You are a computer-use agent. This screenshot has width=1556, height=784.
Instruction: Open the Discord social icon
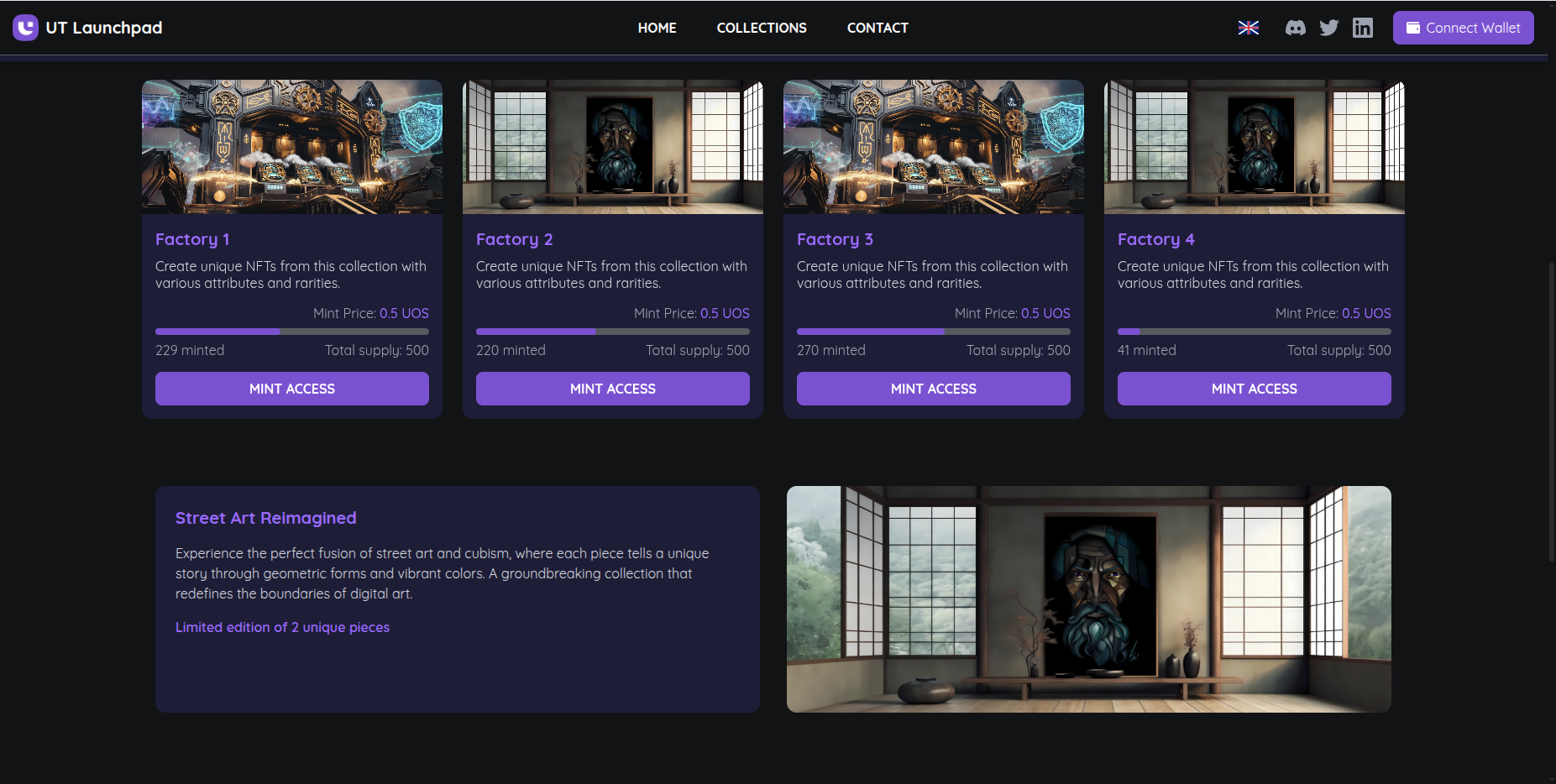(1295, 28)
